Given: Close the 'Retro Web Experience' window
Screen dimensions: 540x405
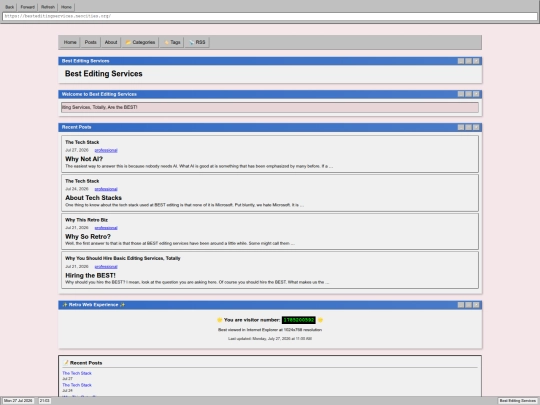Looking at the screenshot, I should pyautogui.click(x=476, y=305).
